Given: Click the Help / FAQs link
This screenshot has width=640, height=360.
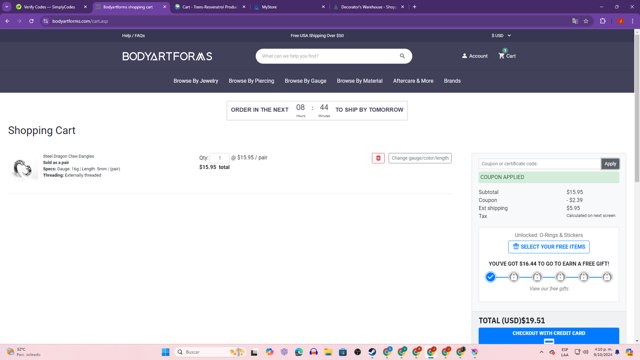Looking at the screenshot, I should tap(133, 36).
